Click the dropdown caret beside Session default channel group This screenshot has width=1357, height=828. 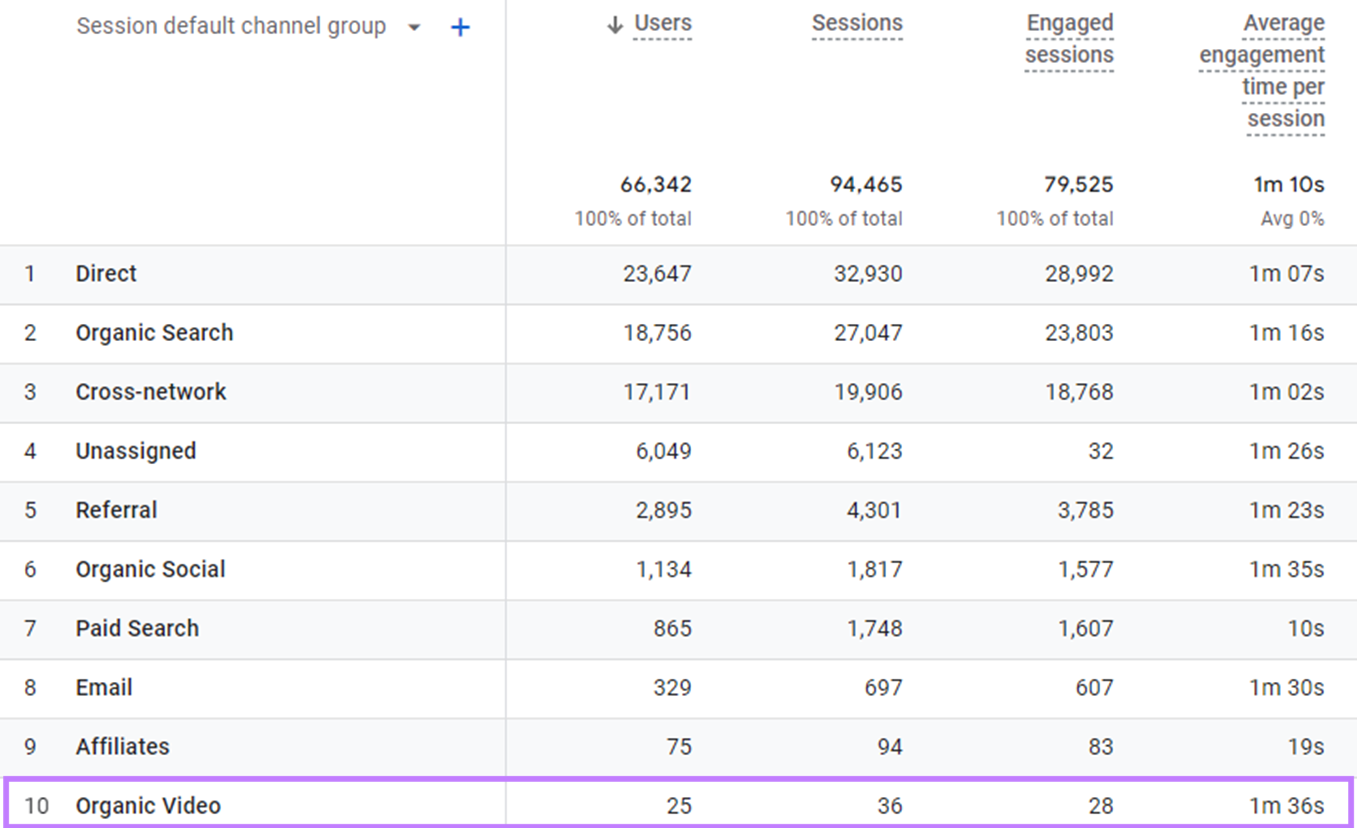pyautogui.click(x=414, y=28)
